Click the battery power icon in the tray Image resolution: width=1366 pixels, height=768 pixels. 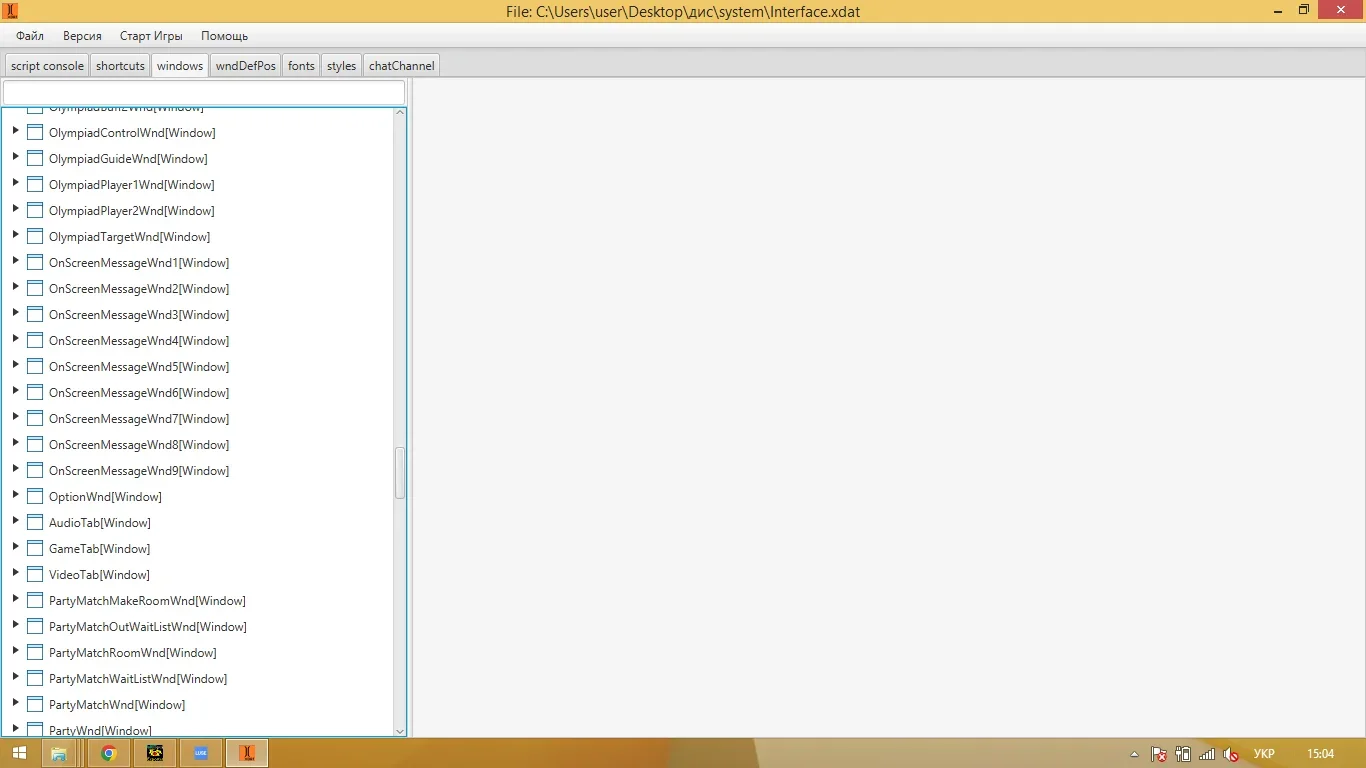pyautogui.click(x=1183, y=753)
